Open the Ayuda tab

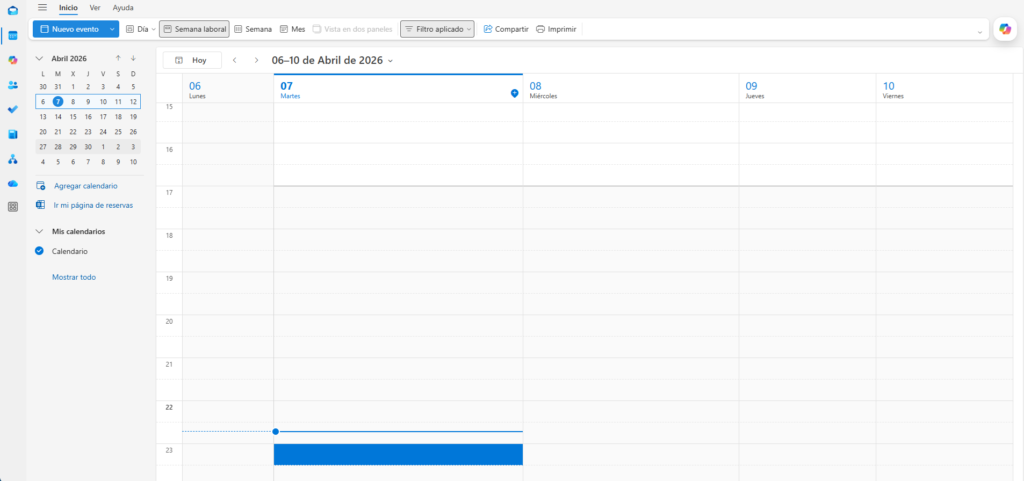point(123,7)
